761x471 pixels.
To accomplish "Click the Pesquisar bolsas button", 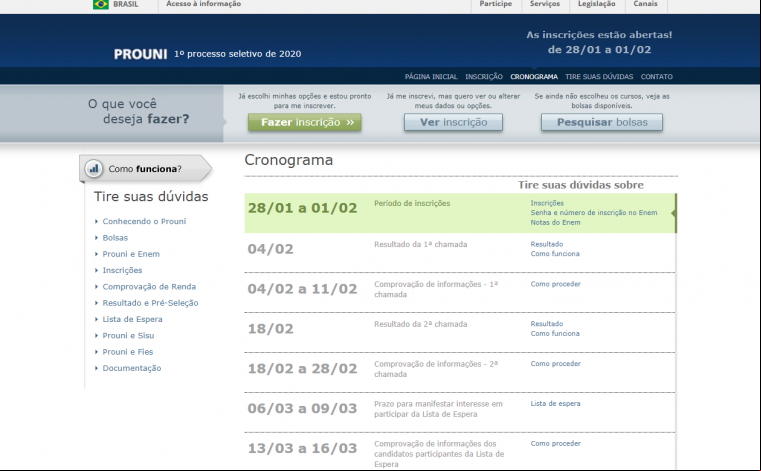I will coord(602,122).
